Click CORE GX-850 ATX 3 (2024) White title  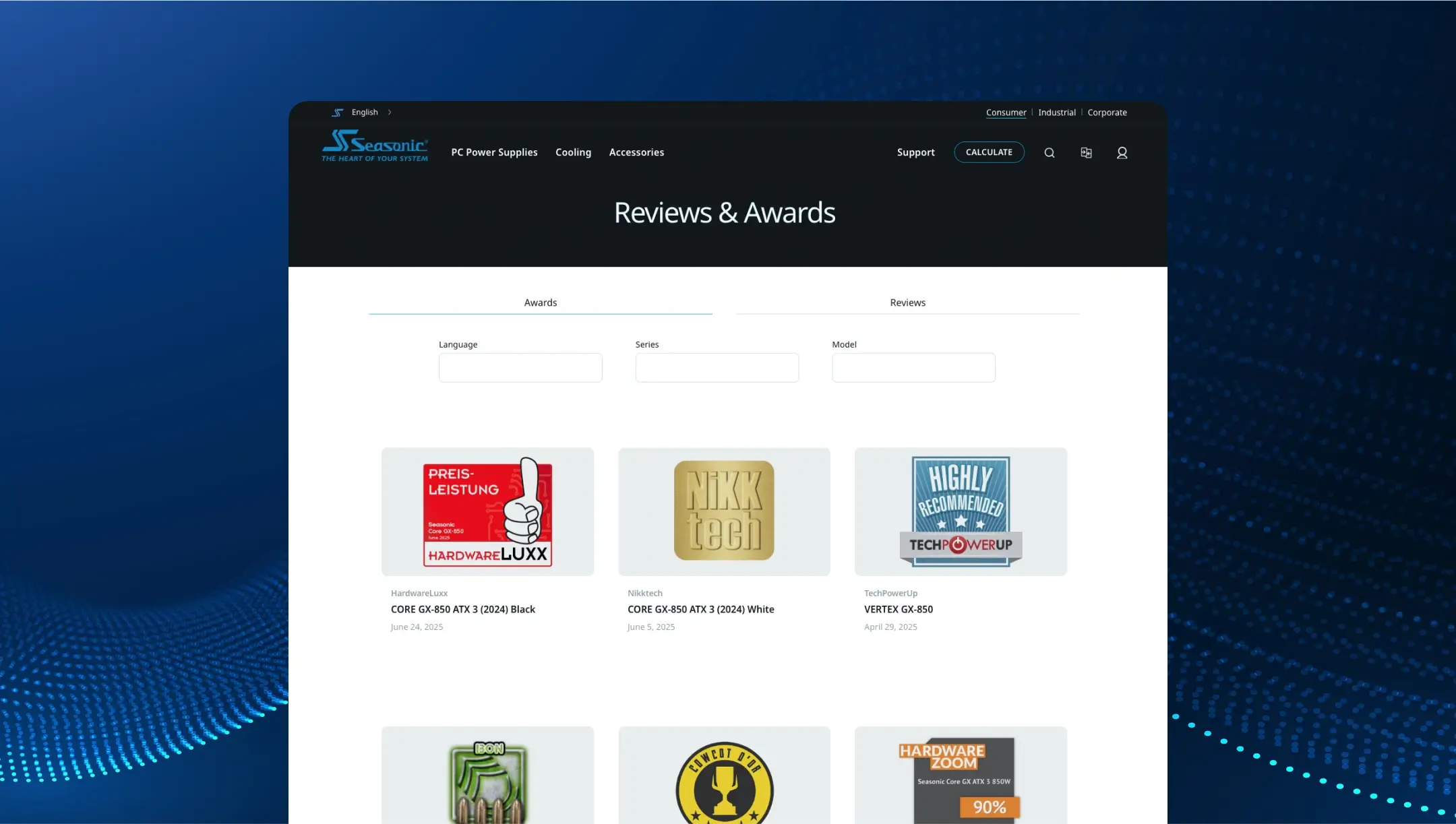(700, 609)
